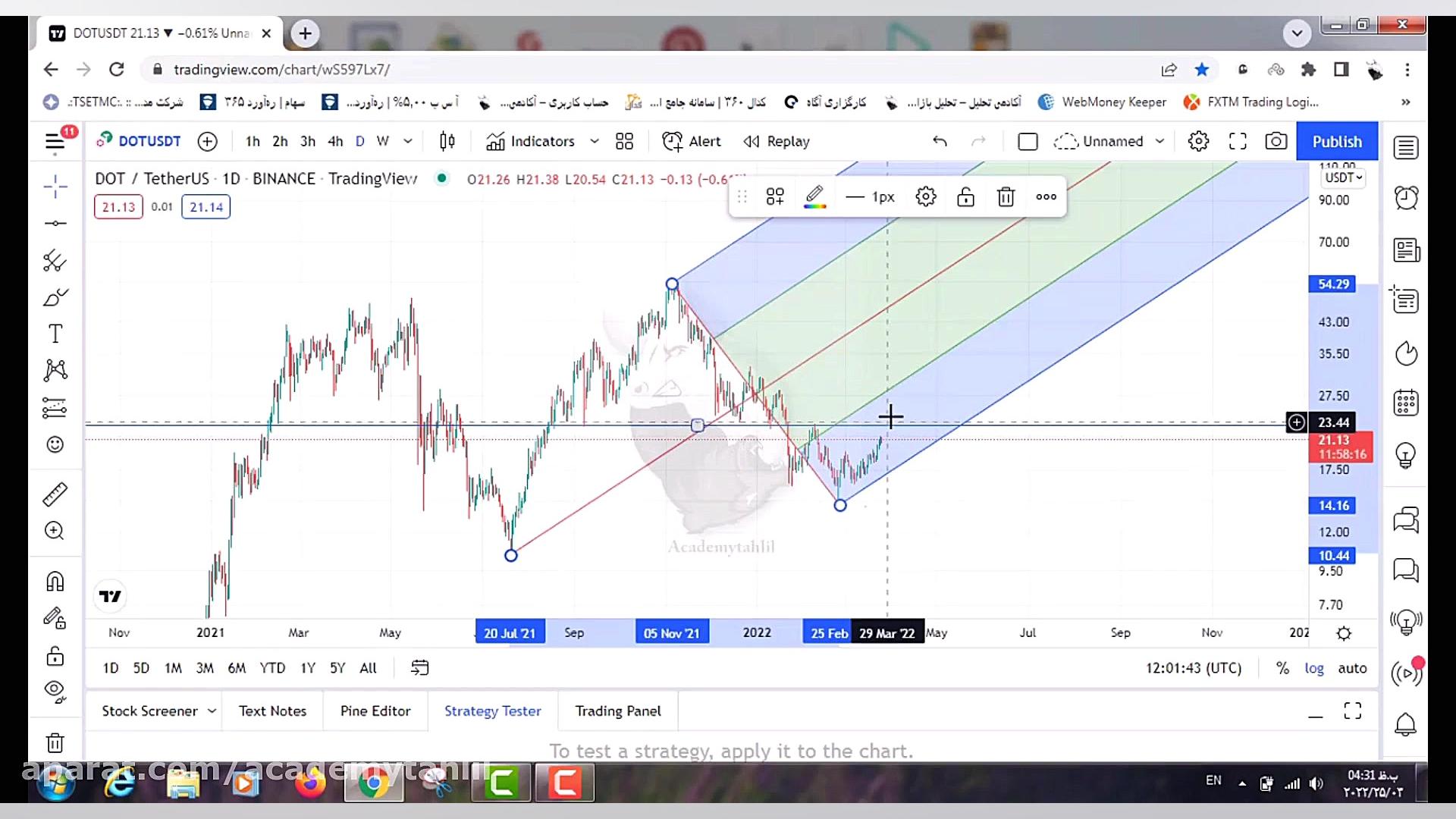Delete the selected drawing via the floating toolbar trash
Viewport: 1456px width, 819px height.
click(x=1006, y=197)
